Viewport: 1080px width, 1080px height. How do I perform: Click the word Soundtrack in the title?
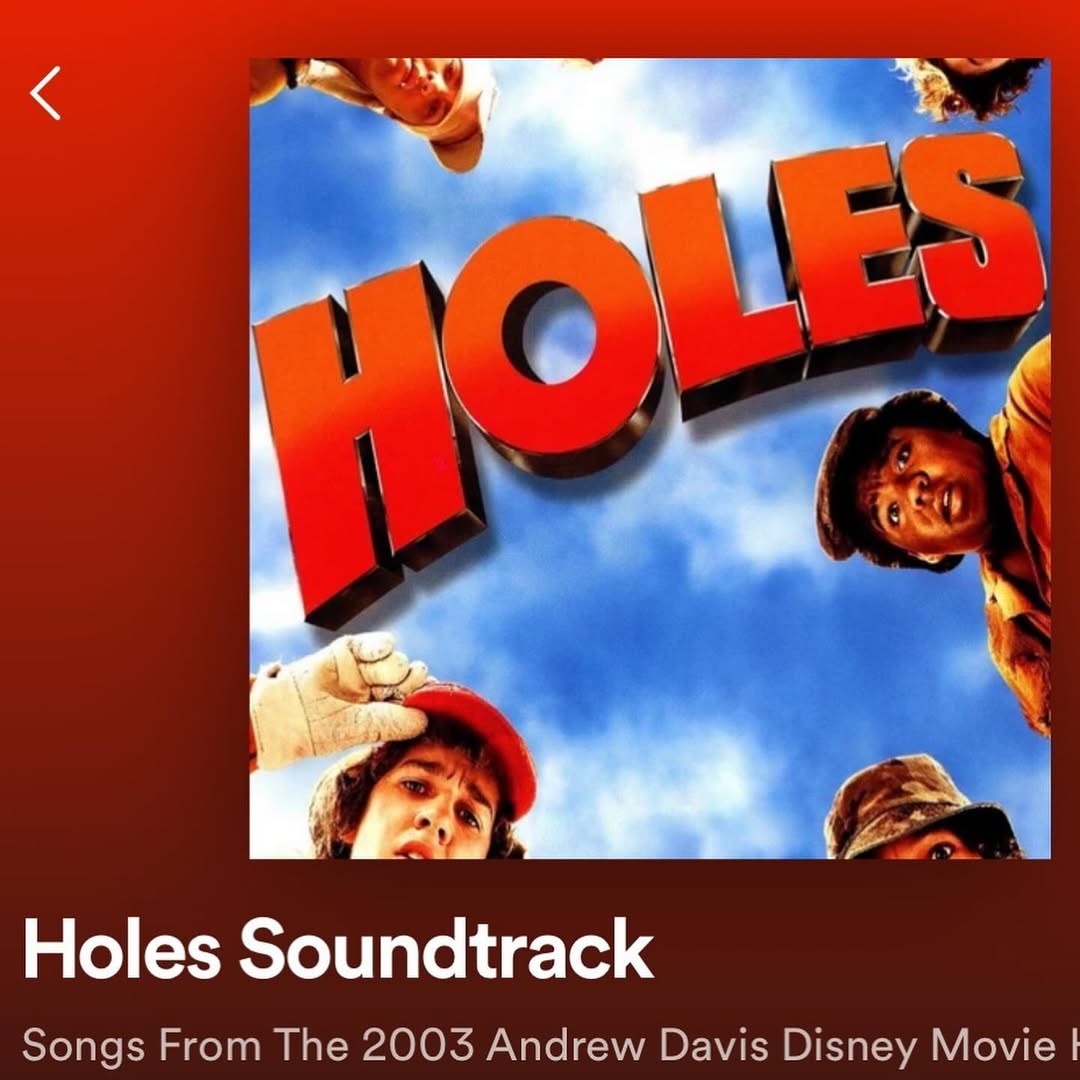click(446, 948)
